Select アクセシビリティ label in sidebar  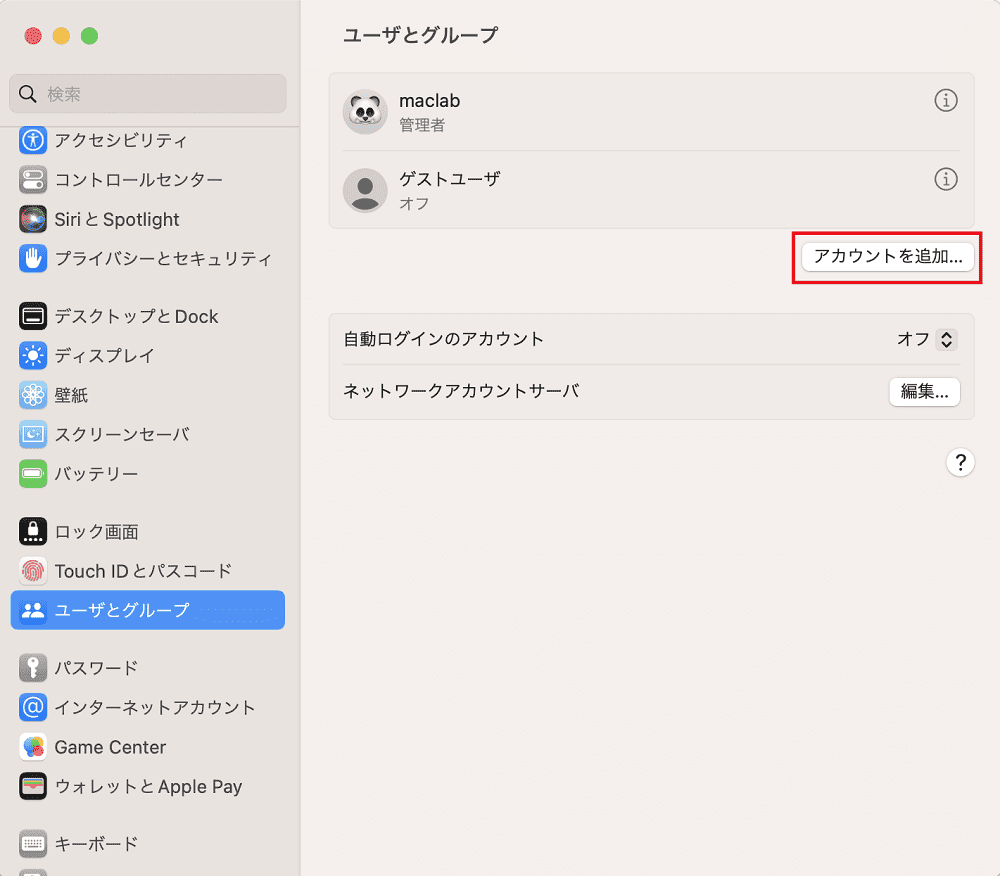[121, 140]
